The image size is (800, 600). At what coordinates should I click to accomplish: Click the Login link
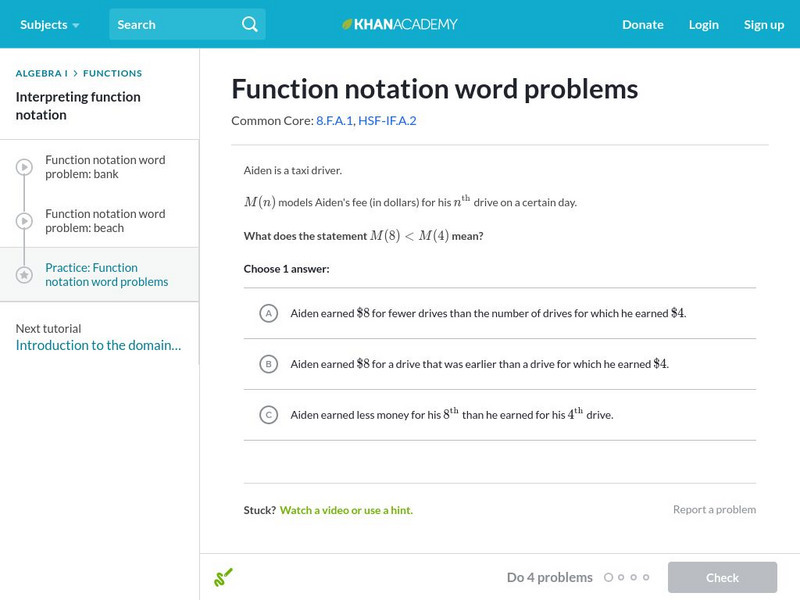(x=704, y=24)
